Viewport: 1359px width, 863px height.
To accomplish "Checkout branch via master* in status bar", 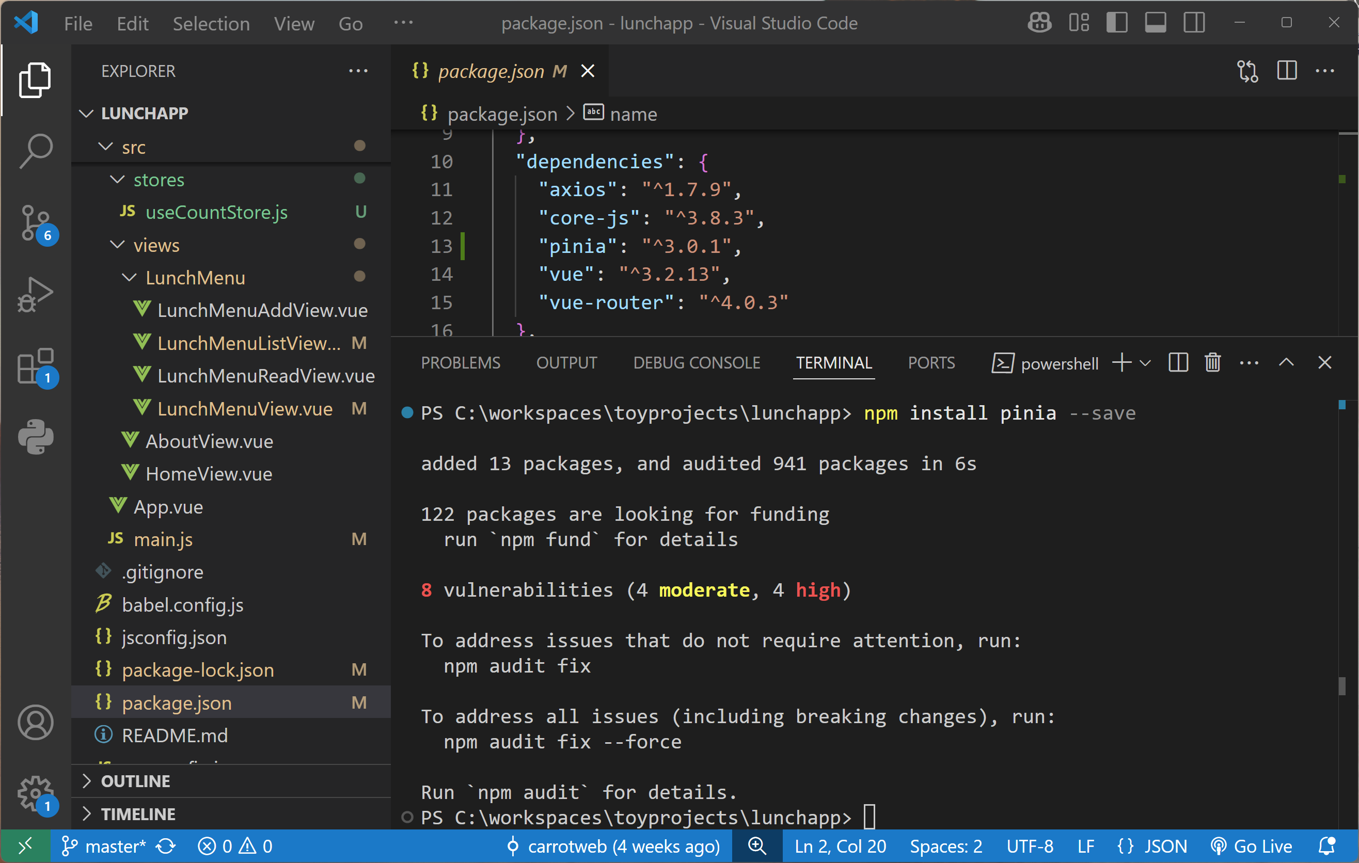I will tap(103, 847).
